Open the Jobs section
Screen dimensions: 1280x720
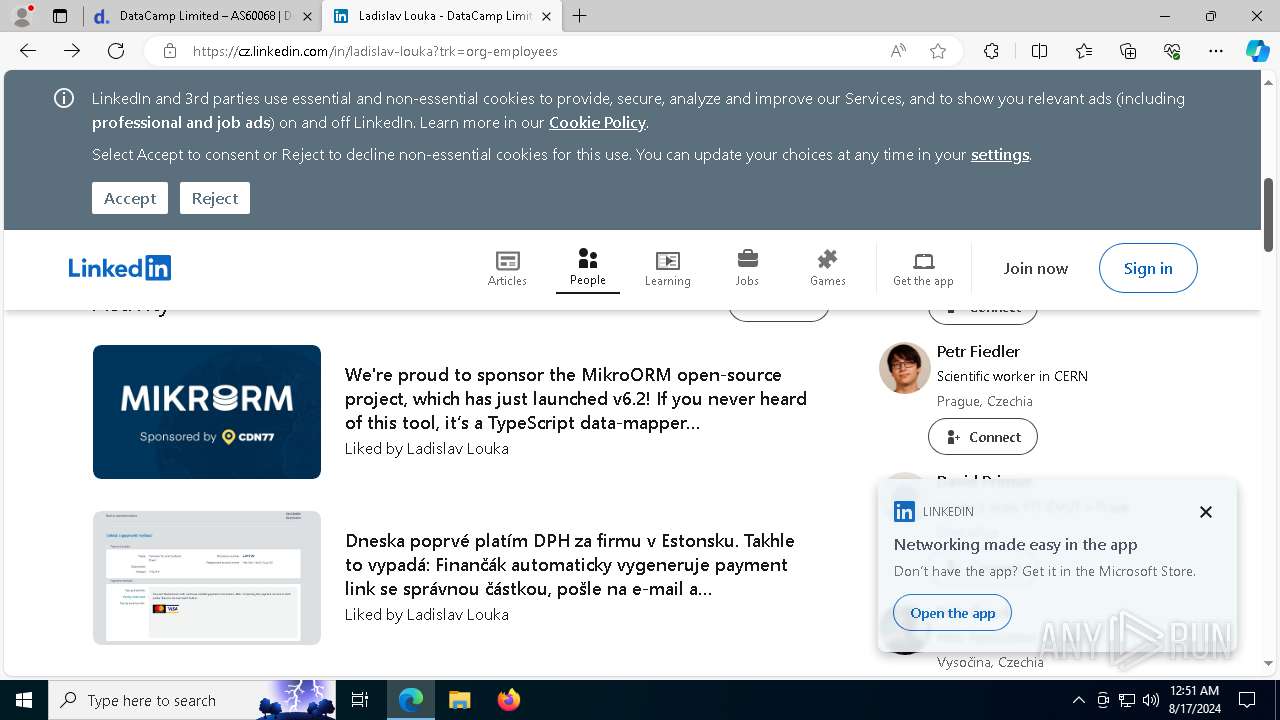[747, 268]
